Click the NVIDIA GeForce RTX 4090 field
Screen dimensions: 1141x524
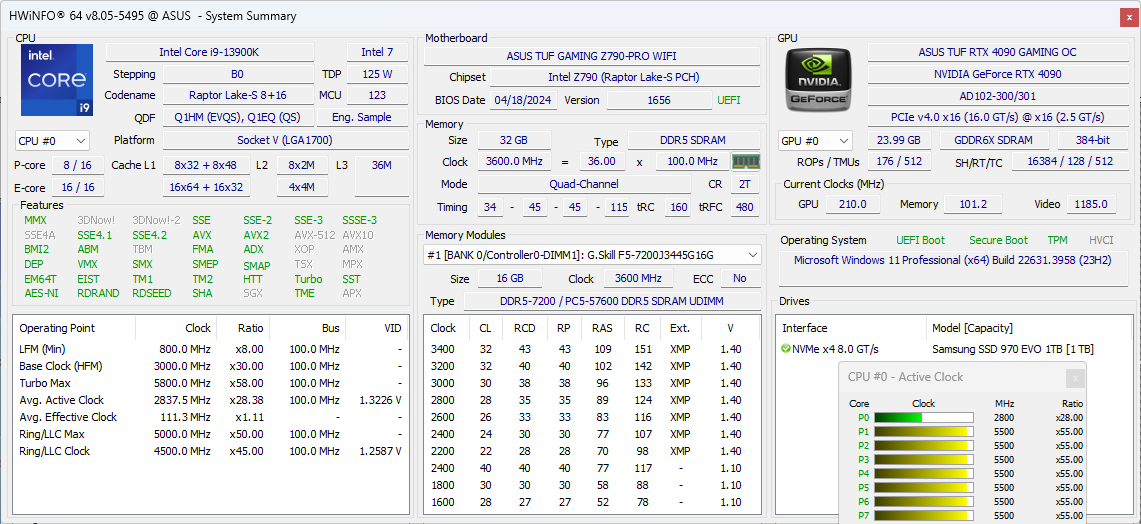pyautogui.click(x=997, y=74)
